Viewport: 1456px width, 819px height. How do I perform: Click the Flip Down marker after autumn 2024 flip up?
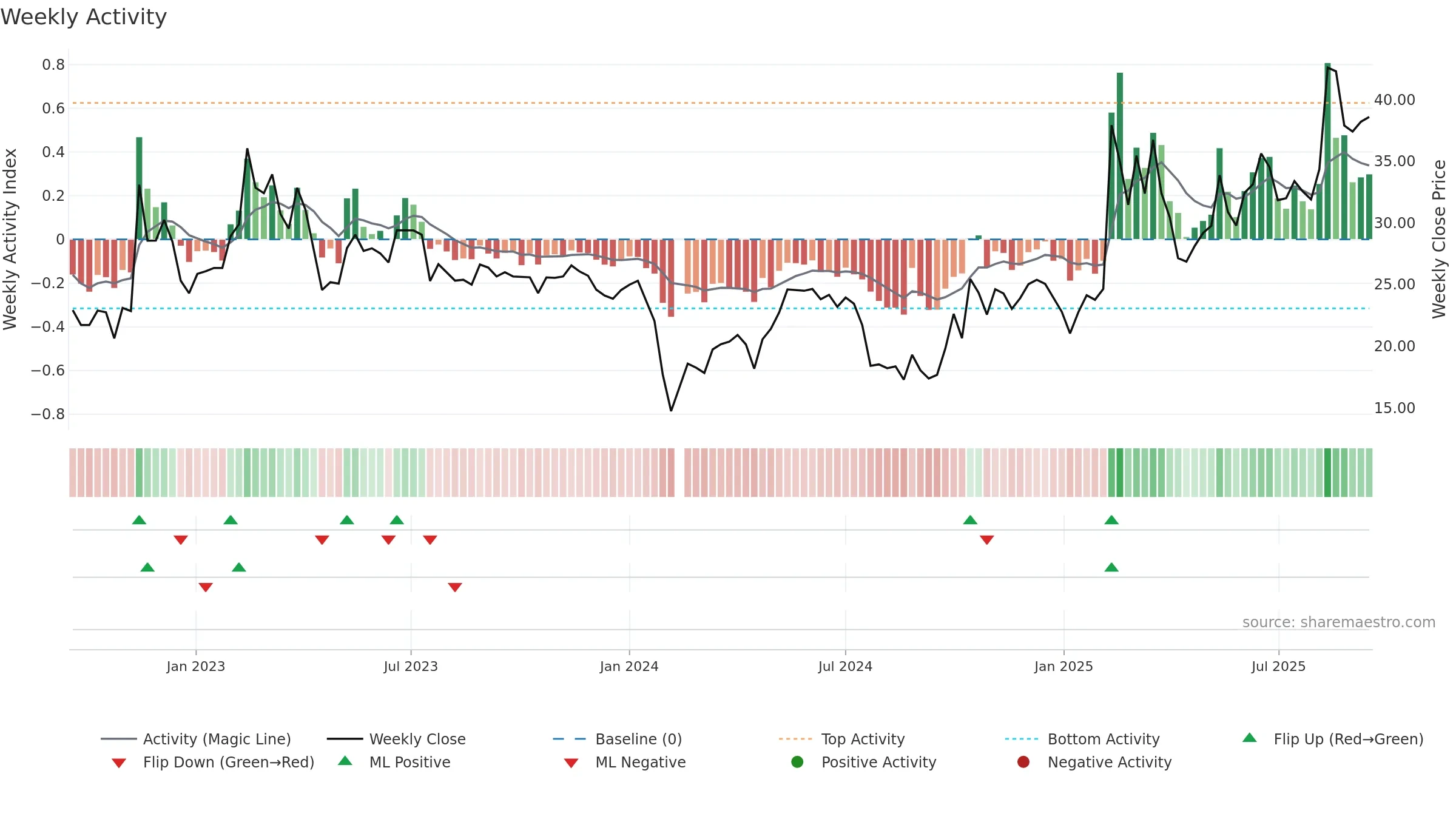click(987, 540)
